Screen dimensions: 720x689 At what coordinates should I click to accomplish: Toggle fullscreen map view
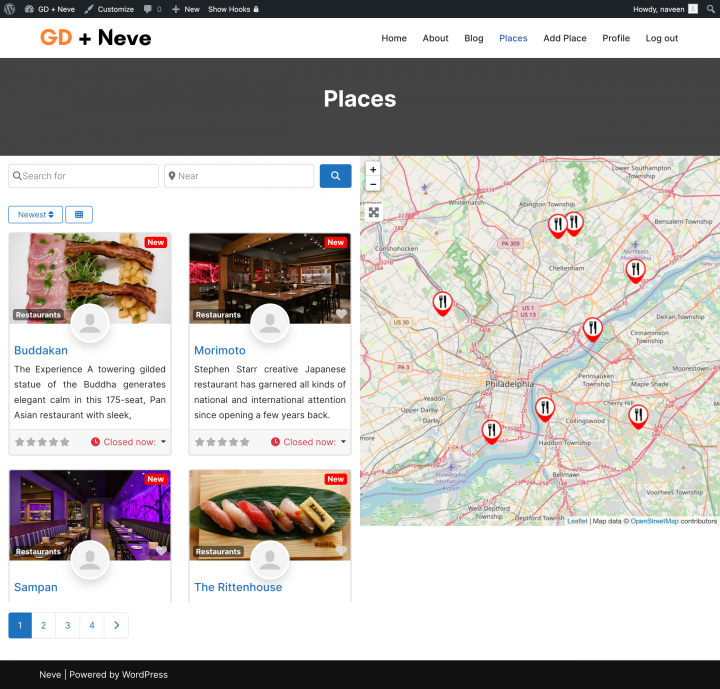click(374, 212)
